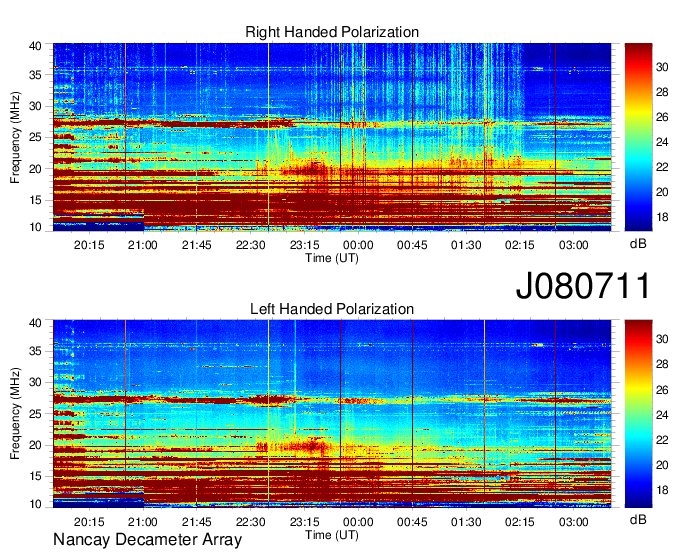Click the "00:45" time tick under Right Handed plot

coord(412,245)
